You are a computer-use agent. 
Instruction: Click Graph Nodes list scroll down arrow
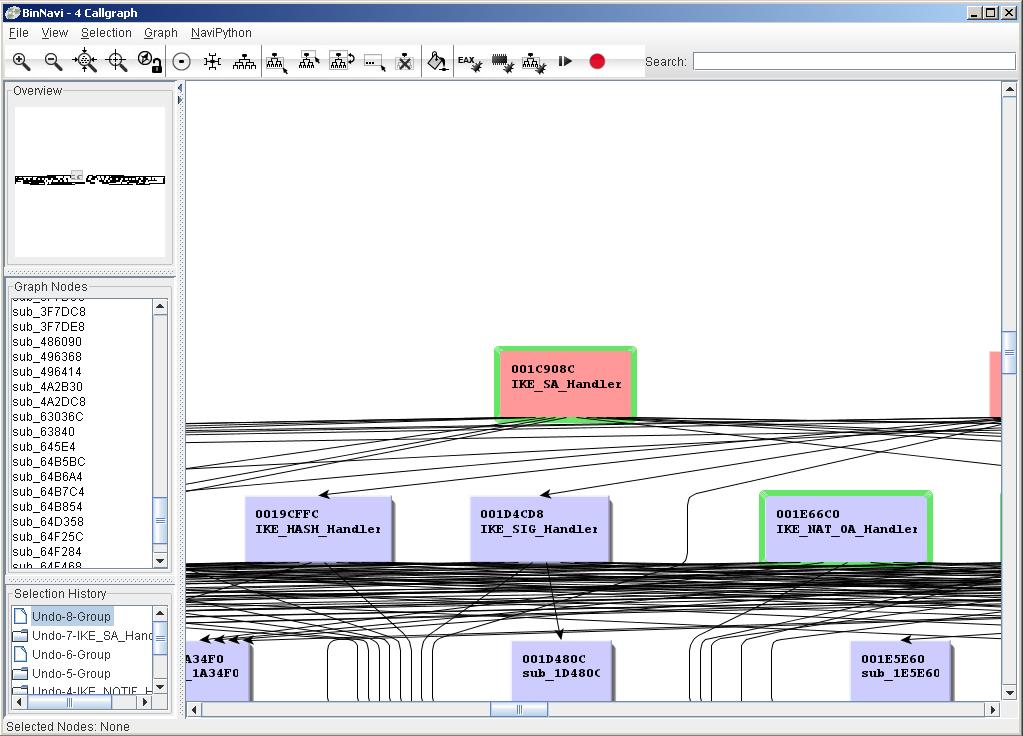pyautogui.click(x=160, y=560)
